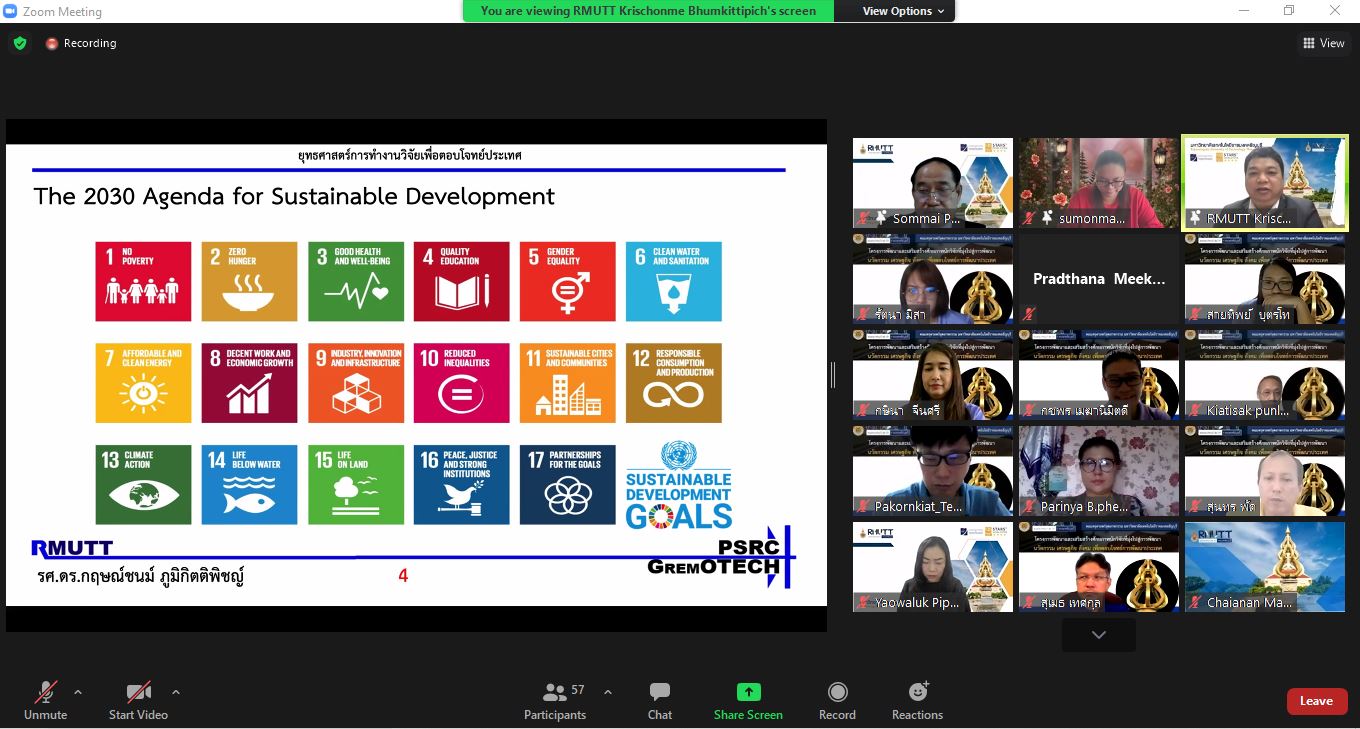Click goal 15 Life On Land tile
The width and height of the screenshot is (1360, 729).
point(356,485)
